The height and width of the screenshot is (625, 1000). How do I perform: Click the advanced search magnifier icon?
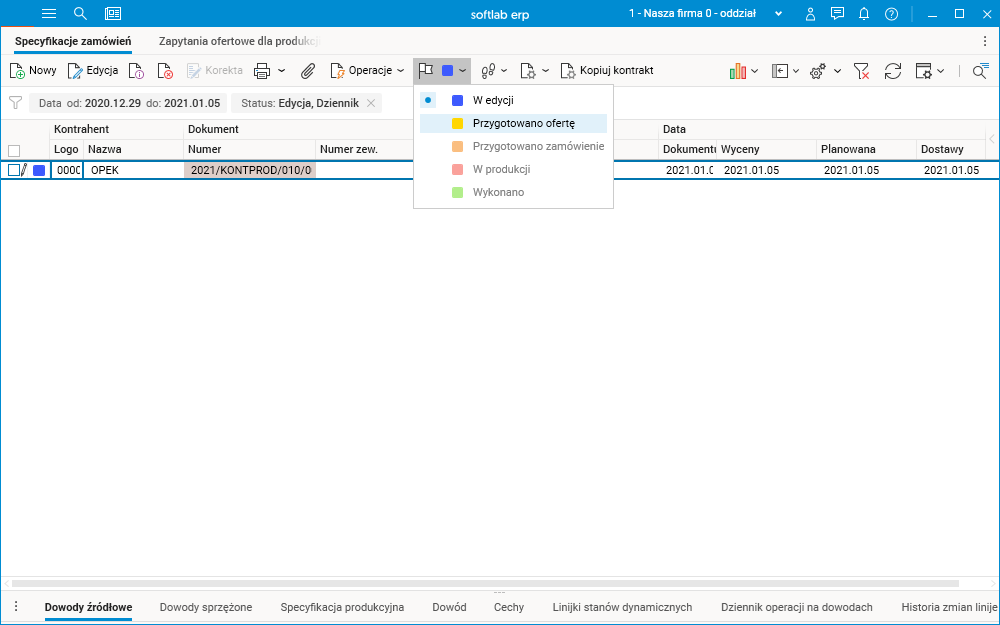tap(980, 71)
